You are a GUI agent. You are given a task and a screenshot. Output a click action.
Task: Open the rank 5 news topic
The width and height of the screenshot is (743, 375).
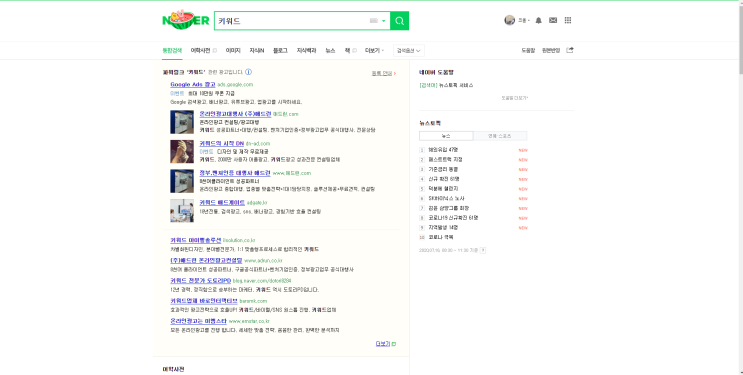click(443, 189)
